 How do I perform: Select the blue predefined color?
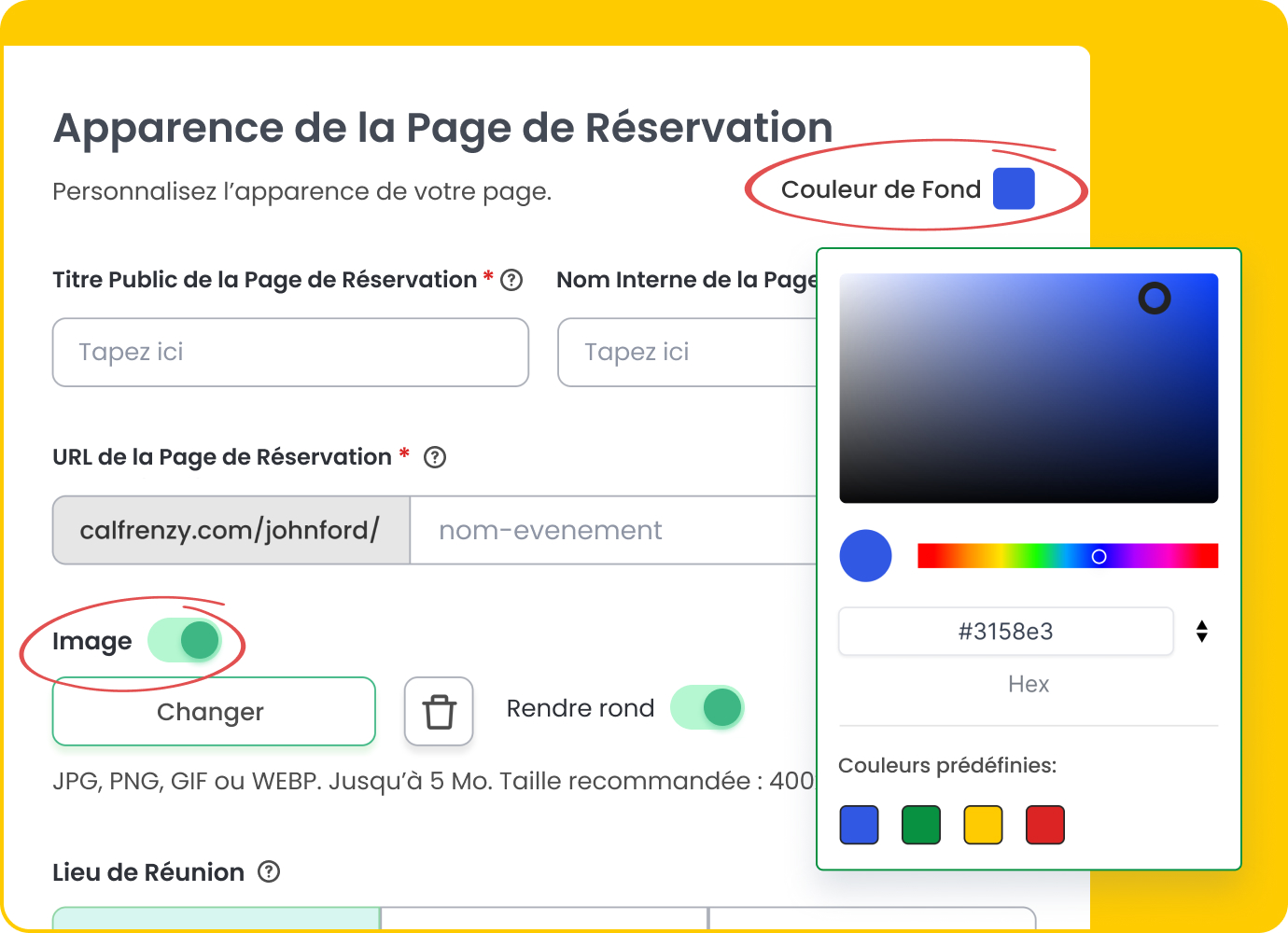coord(859,825)
